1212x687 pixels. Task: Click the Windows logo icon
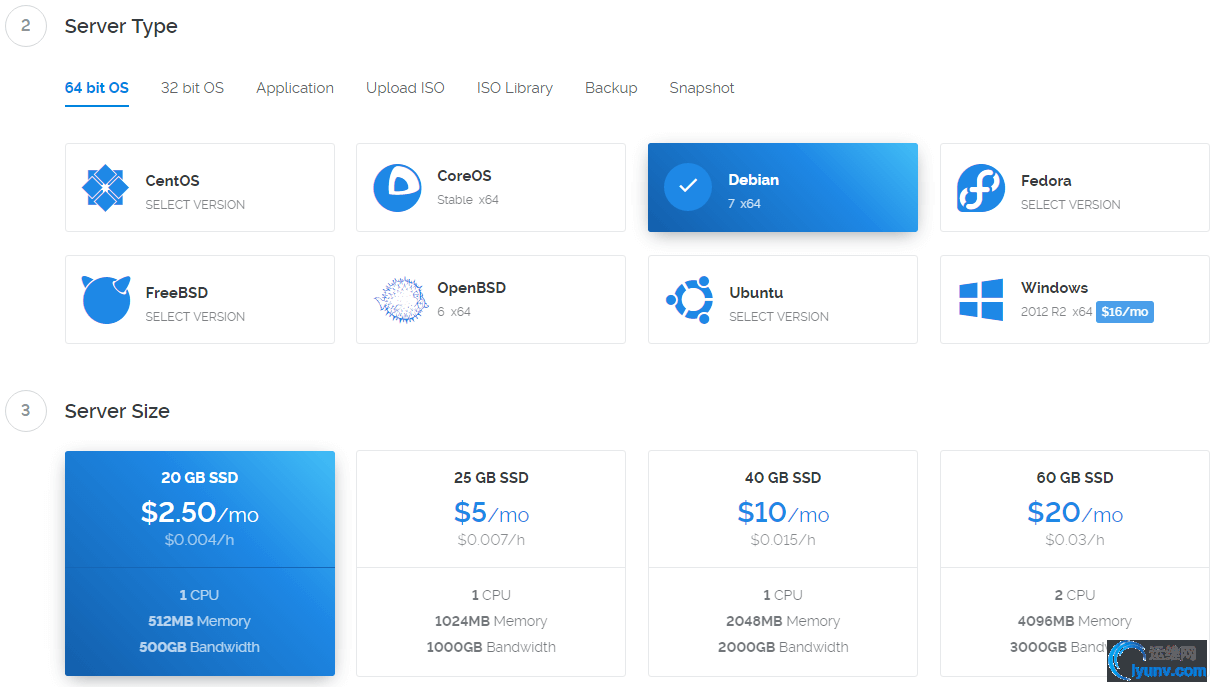[981, 300]
